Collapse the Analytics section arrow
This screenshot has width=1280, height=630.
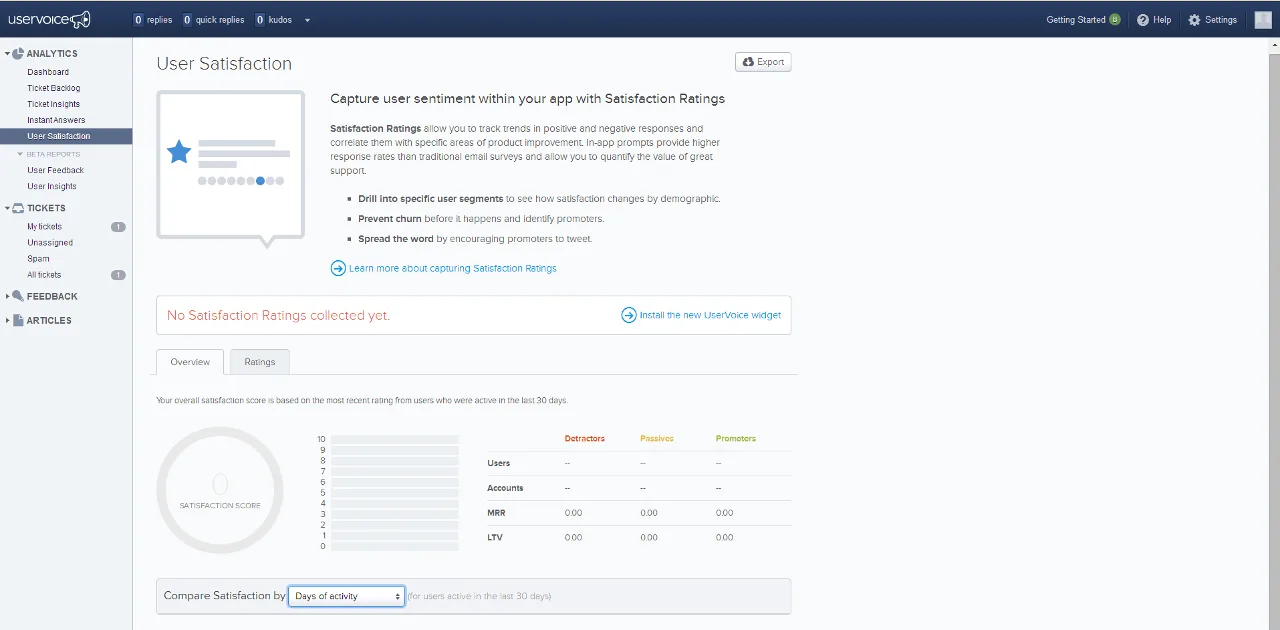click(8, 54)
